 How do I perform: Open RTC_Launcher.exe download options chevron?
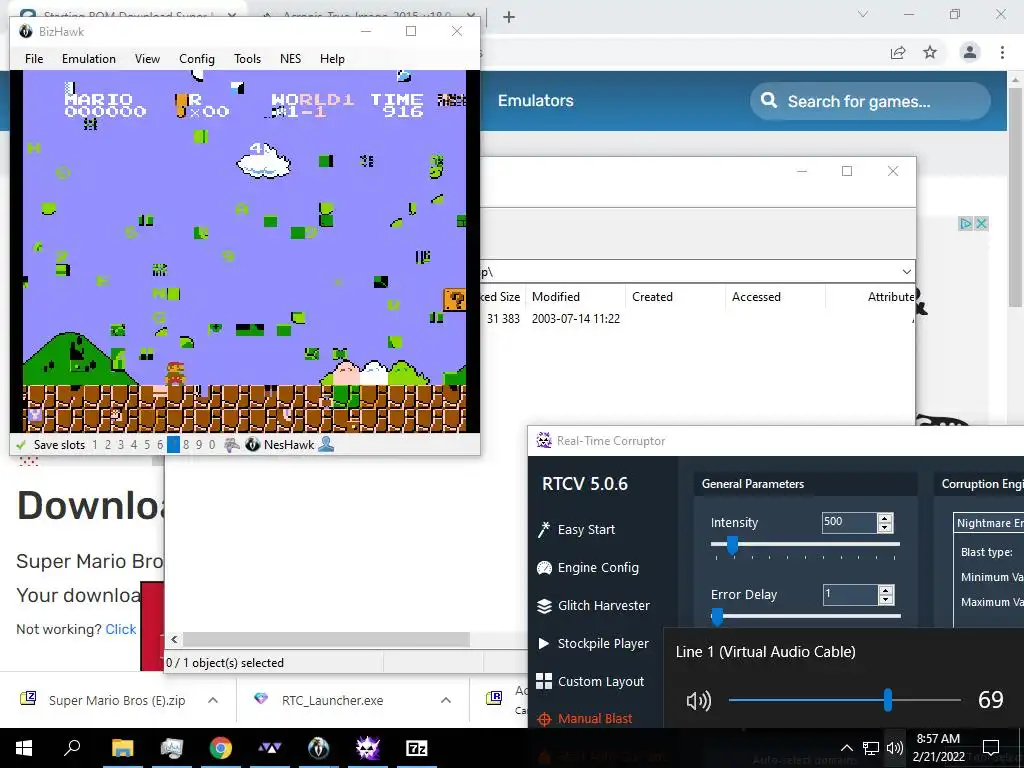tap(446, 700)
